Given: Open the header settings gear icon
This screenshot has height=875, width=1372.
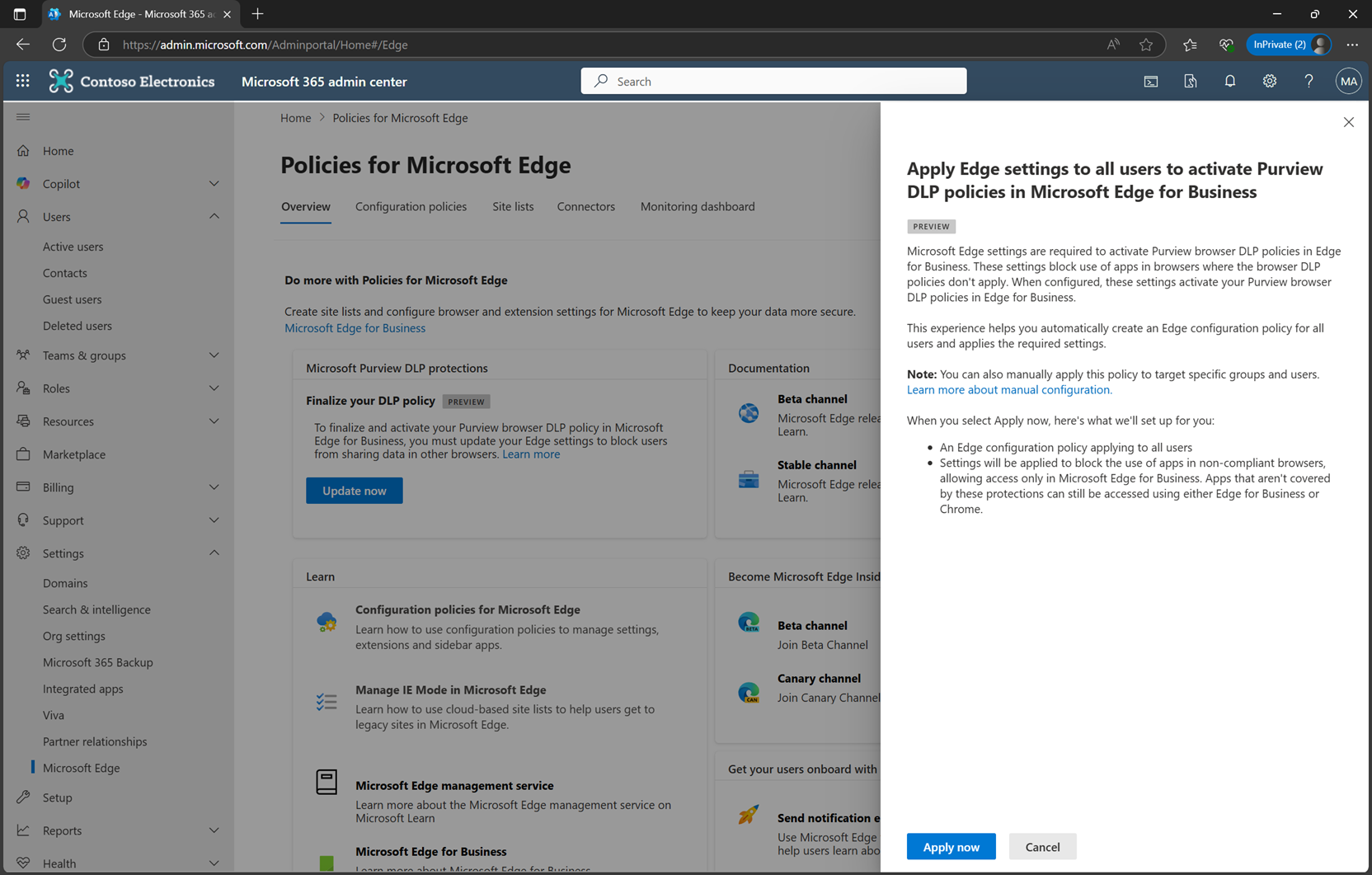Looking at the screenshot, I should click(1269, 81).
